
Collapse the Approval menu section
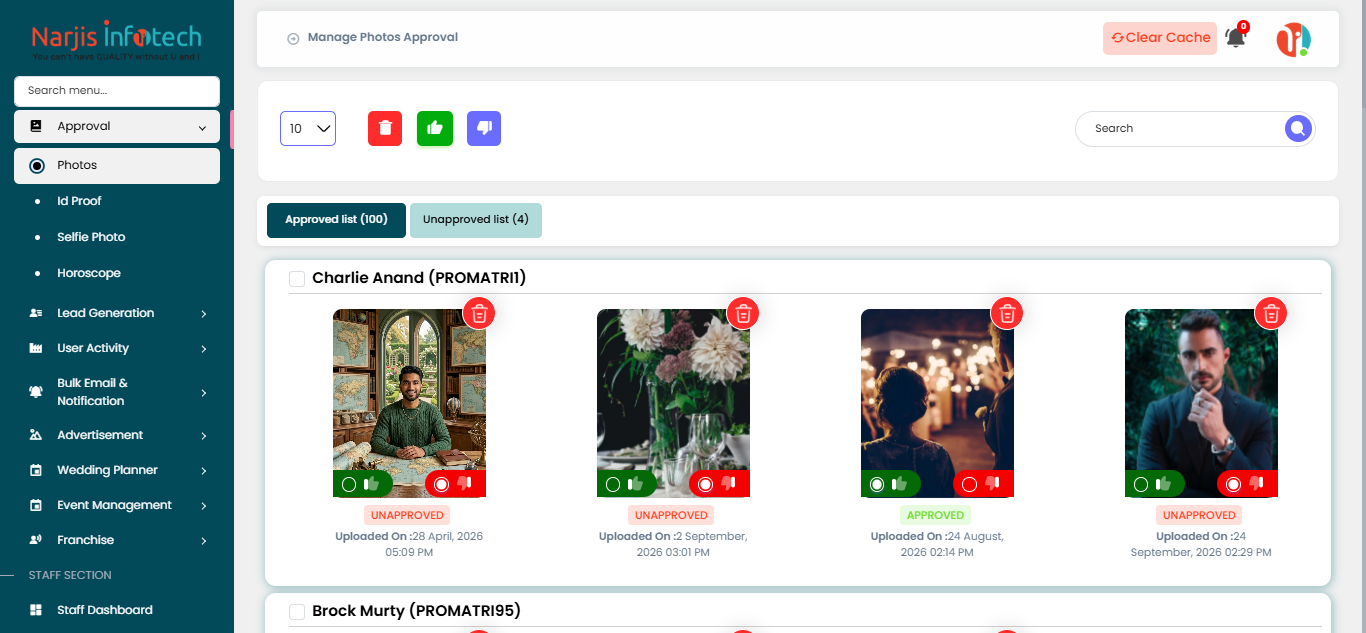coord(117,127)
